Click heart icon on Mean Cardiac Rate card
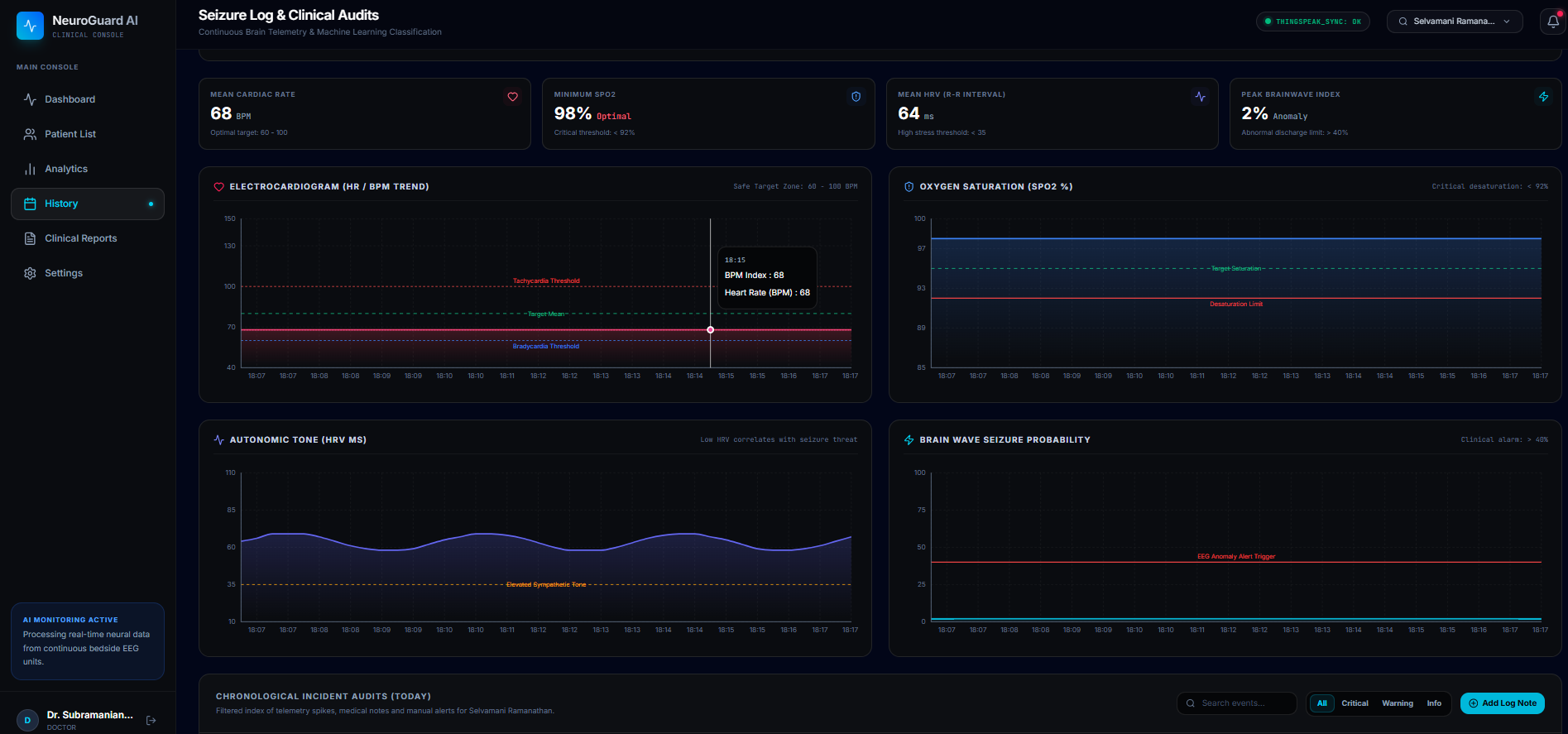 [513, 97]
